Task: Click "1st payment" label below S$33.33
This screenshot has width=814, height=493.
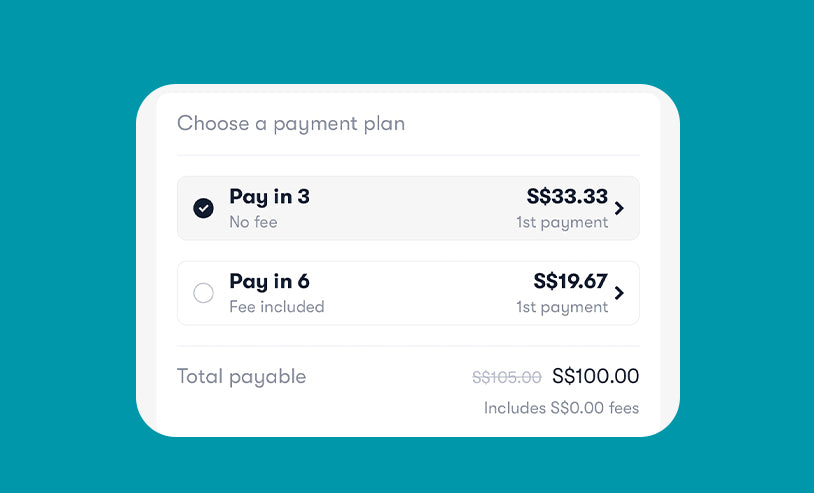Action: [562, 222]
